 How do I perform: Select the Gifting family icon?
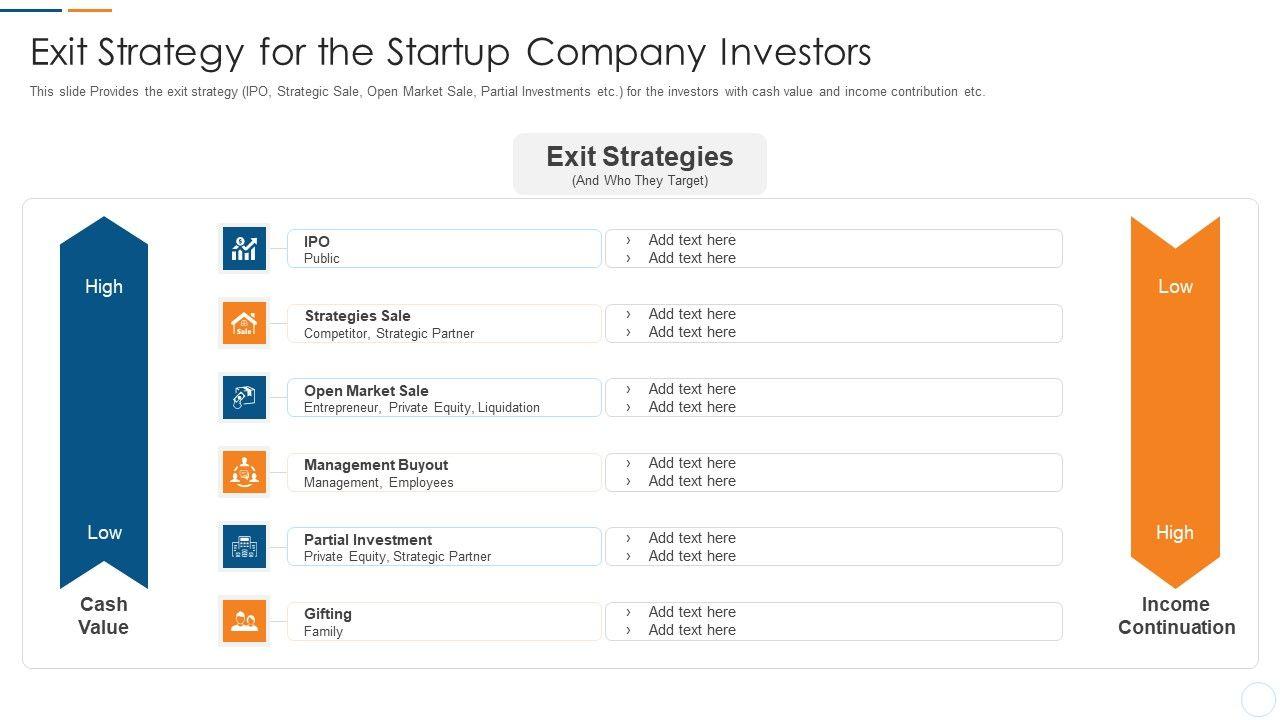pyautogui.click(x=244, y=621)
